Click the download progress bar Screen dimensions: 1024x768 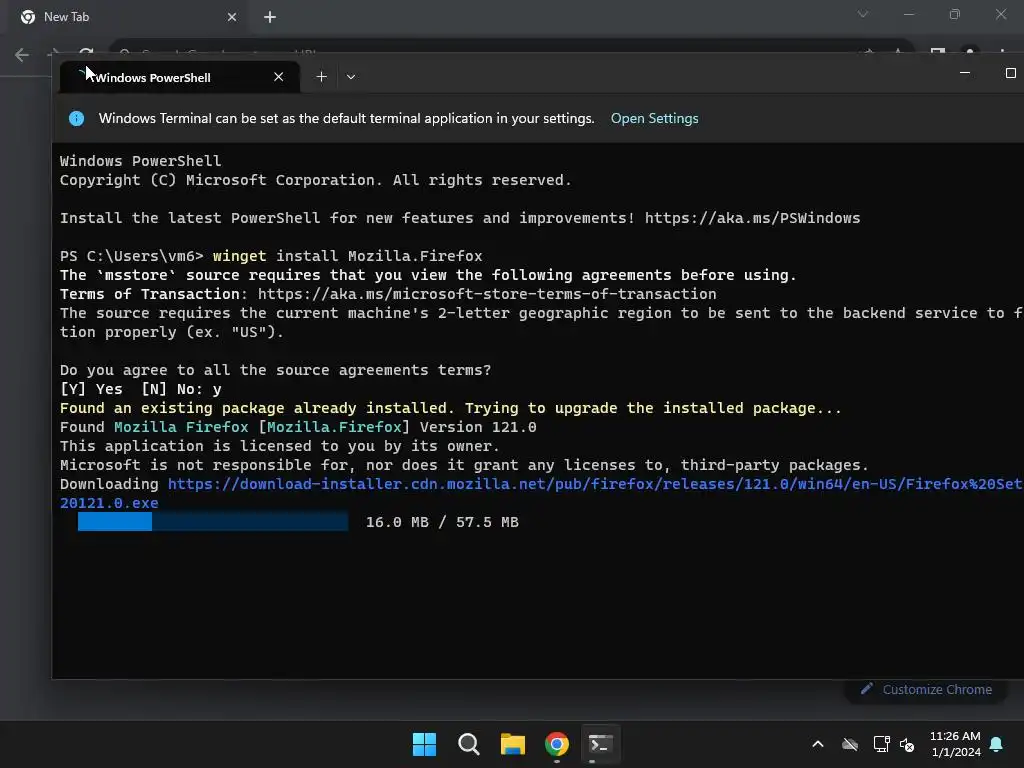click(x=213, y=522)
